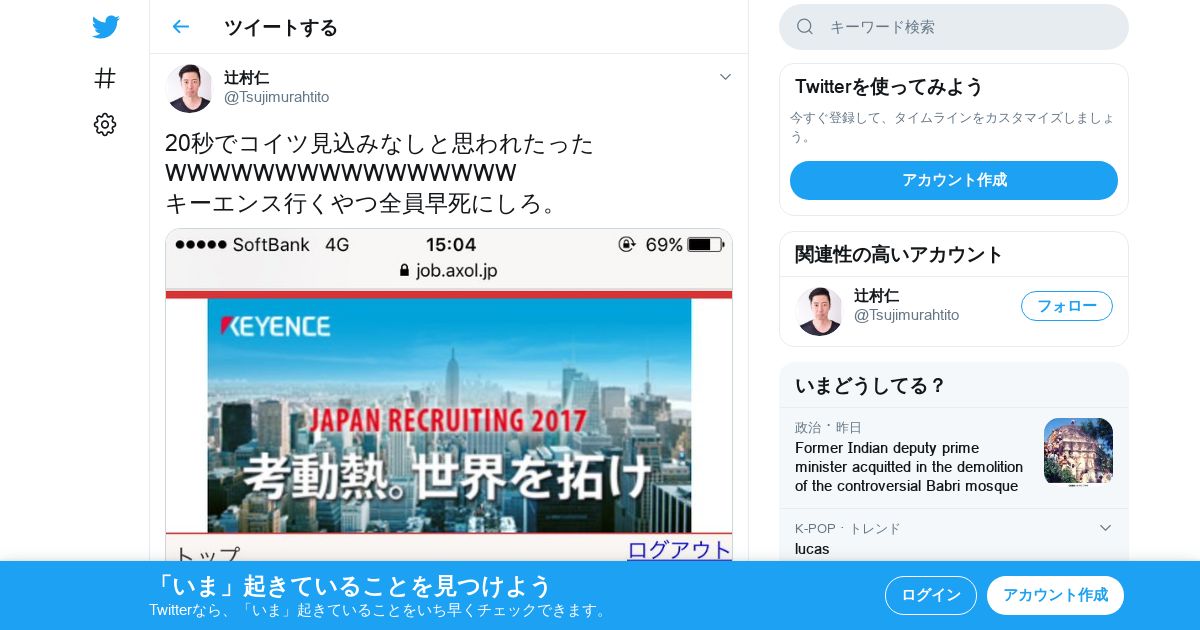Type in the キーワード検索 search field
The width and height of the screenshot is (1200, 630).
(x=954, y=27)
